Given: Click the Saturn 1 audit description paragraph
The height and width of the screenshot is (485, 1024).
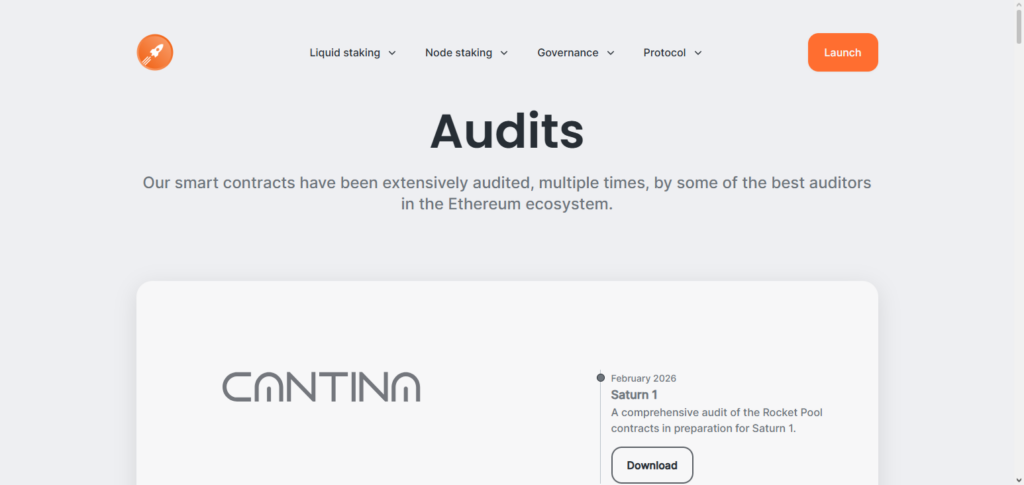Looking at the screenshot, I should coord(716,420).
